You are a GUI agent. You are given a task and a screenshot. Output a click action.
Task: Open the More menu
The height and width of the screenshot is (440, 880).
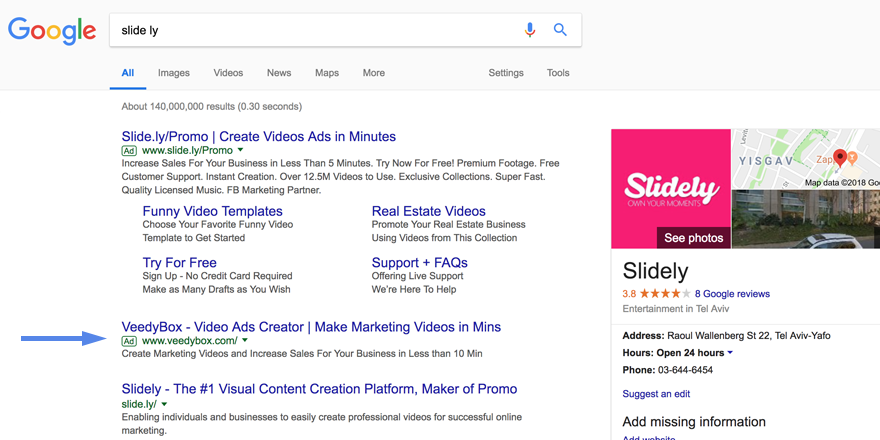point(373,73)
